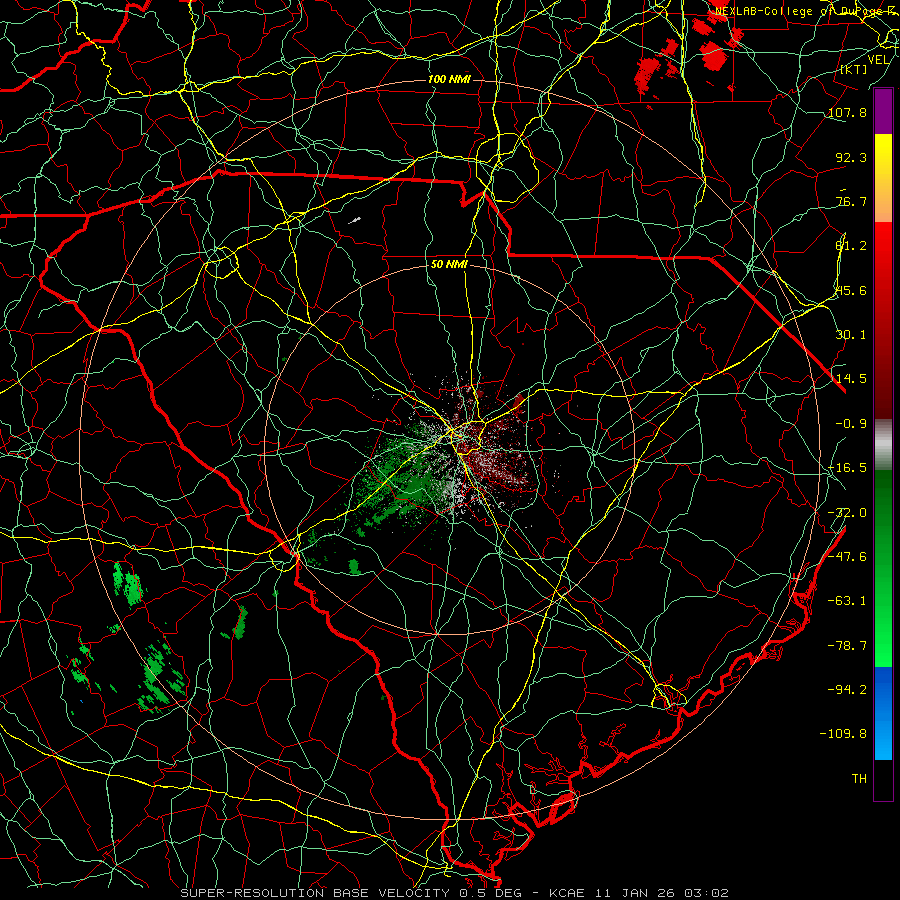Pick the black TH segment of the color bar
This screenshot has width=900, height=900.
pos(883,779)
